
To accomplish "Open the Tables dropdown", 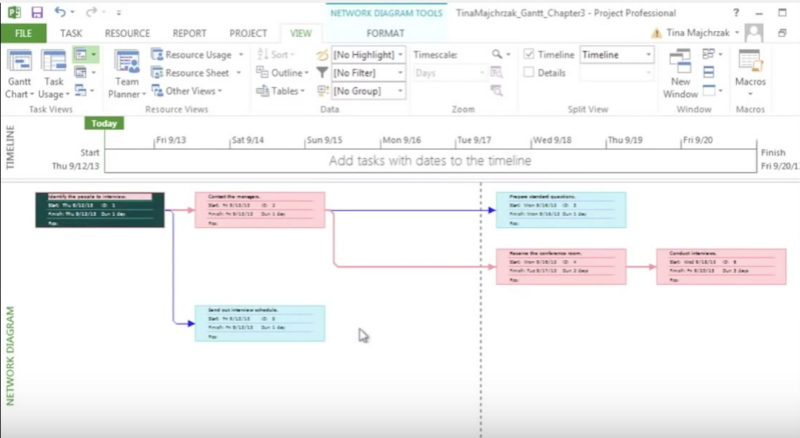I will [x=281, y=91].
